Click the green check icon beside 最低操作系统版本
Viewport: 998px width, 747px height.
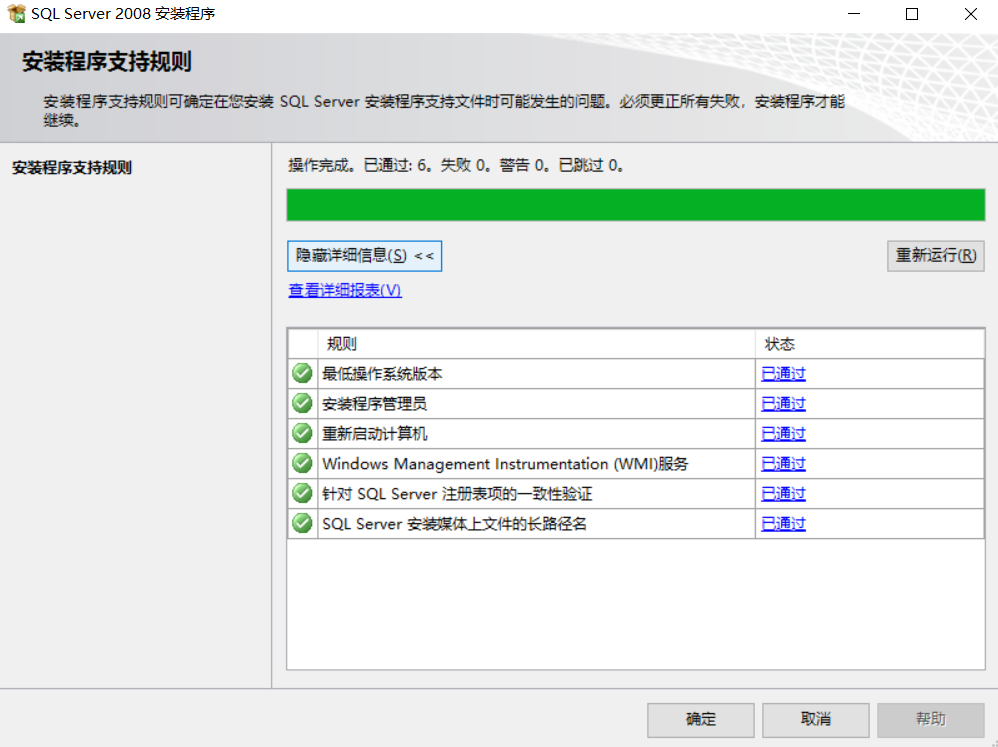pos(302,373)
